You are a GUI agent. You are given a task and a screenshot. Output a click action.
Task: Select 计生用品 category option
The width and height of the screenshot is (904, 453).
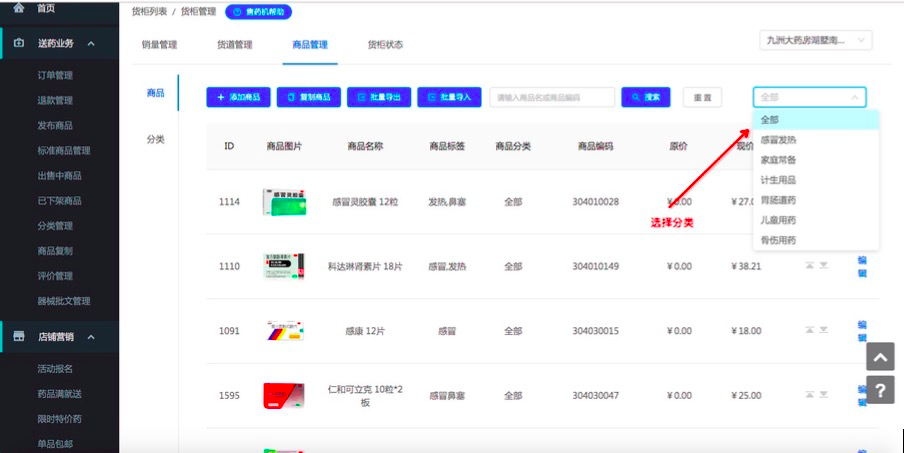pos(816,180)
